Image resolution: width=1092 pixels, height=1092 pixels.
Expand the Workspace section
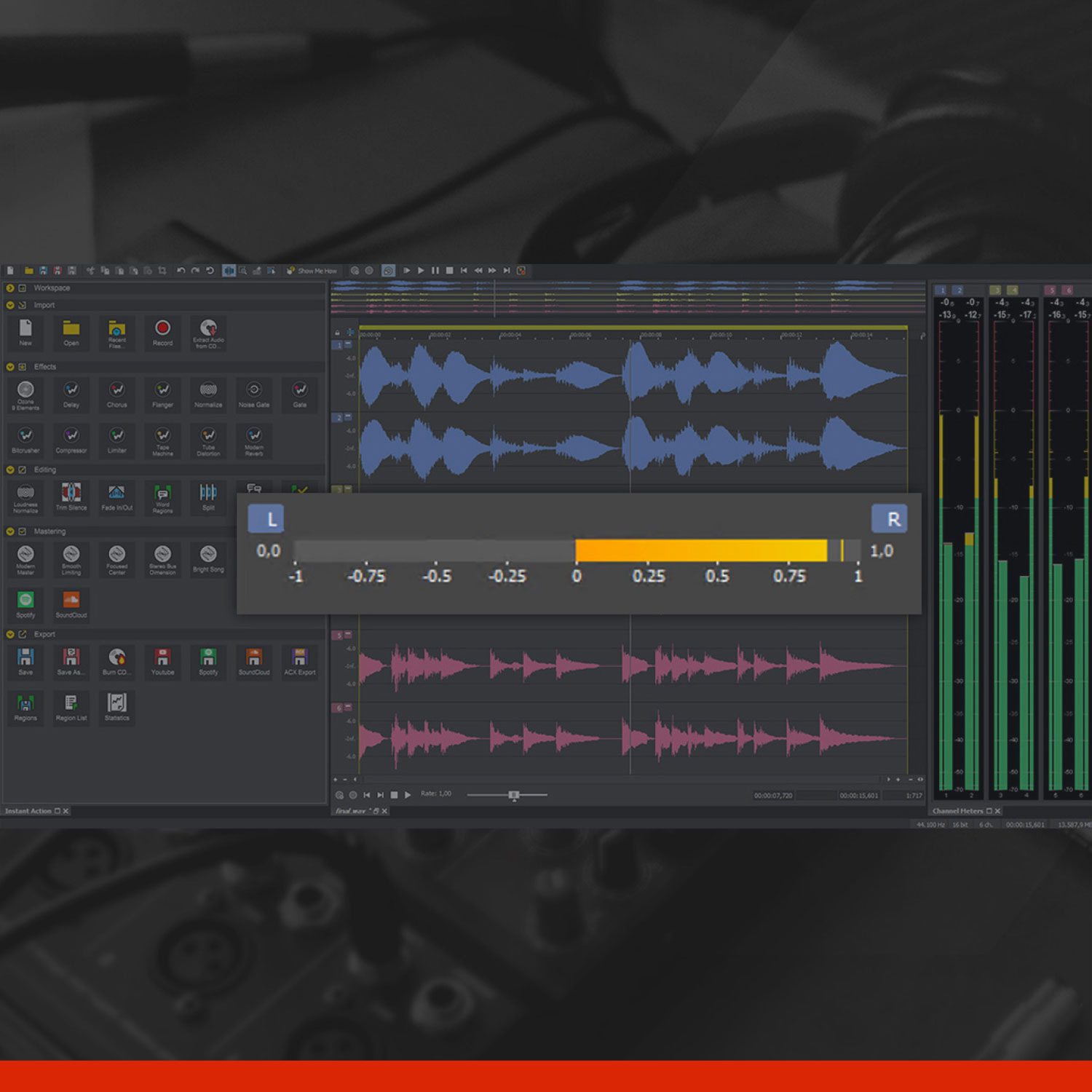[x=9, y=288]
